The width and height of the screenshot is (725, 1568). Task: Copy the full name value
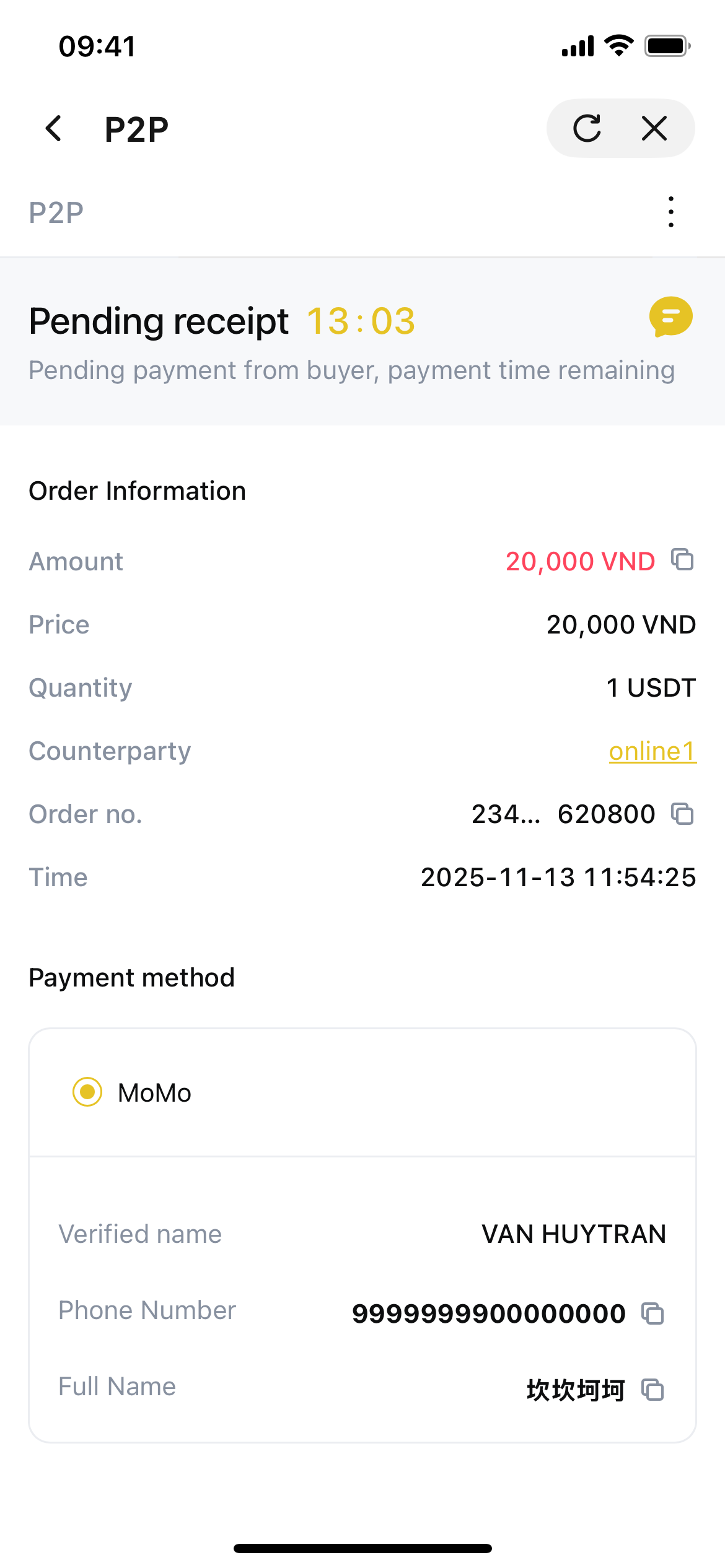(652, 1390)
